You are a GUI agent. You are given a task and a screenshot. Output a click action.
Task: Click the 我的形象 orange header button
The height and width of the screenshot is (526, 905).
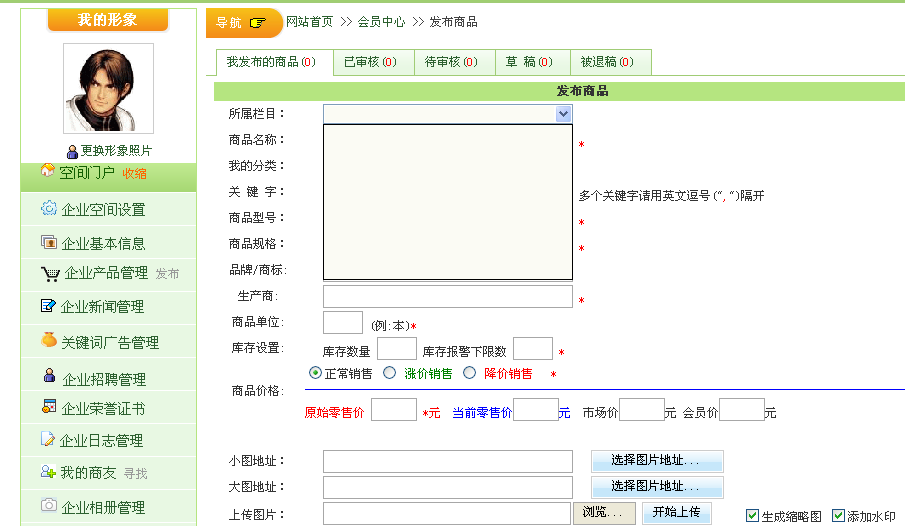point(107,20)
